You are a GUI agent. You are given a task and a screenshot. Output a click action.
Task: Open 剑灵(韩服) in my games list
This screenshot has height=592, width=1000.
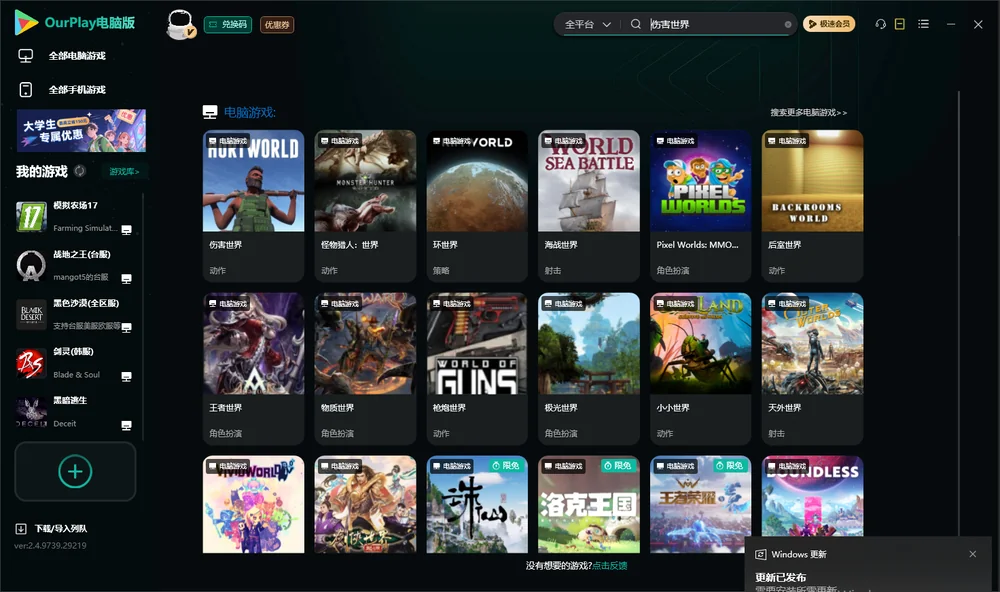pos(75,363)
